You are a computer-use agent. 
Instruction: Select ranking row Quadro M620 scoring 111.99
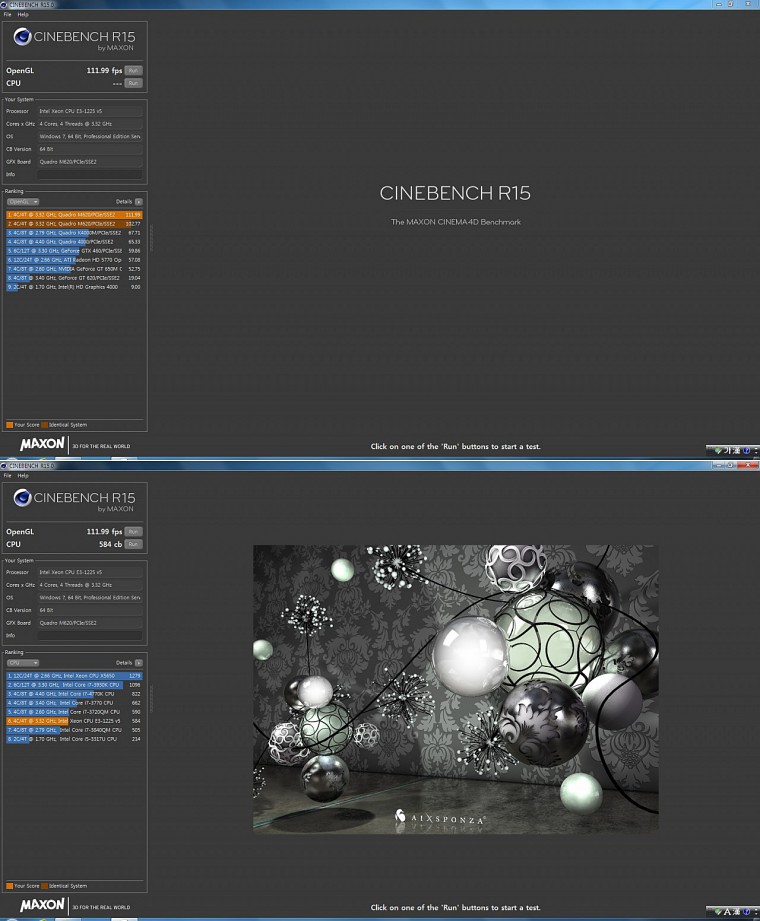coord(74,215)
